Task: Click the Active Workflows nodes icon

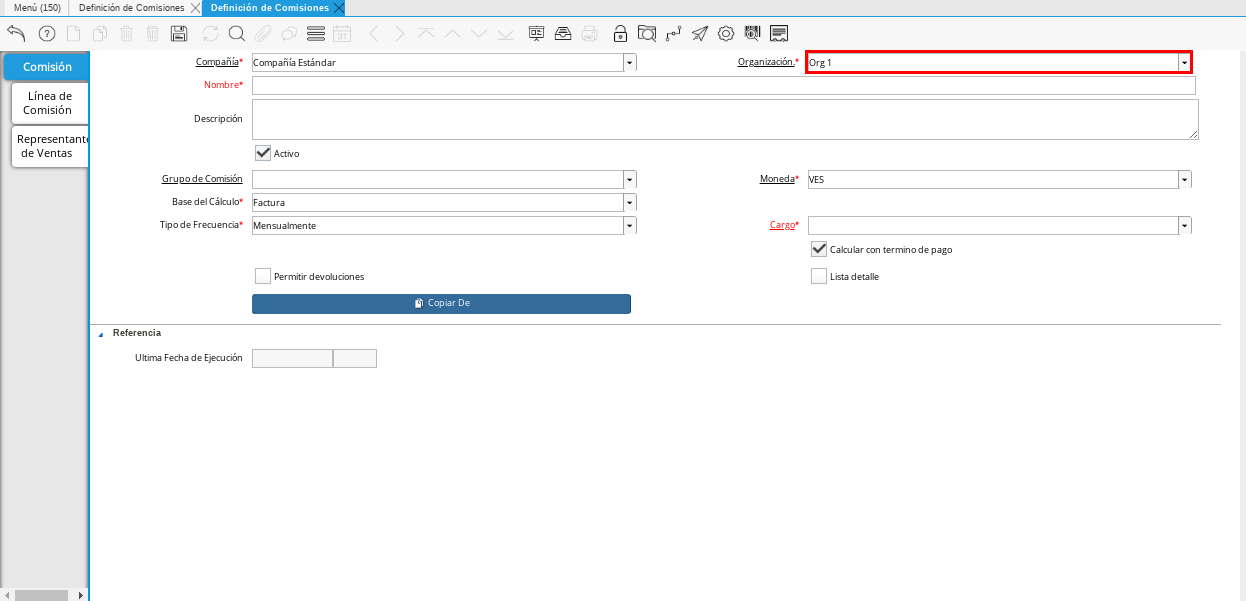Action: 673,33
